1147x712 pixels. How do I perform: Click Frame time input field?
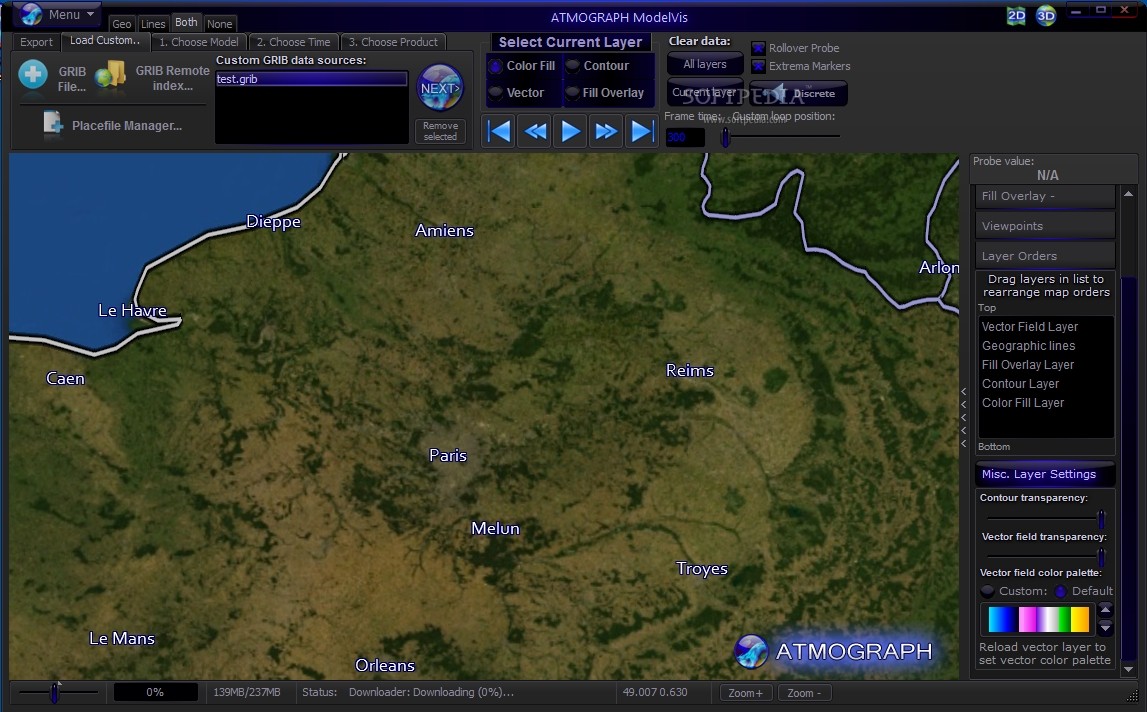click(685, 137)
